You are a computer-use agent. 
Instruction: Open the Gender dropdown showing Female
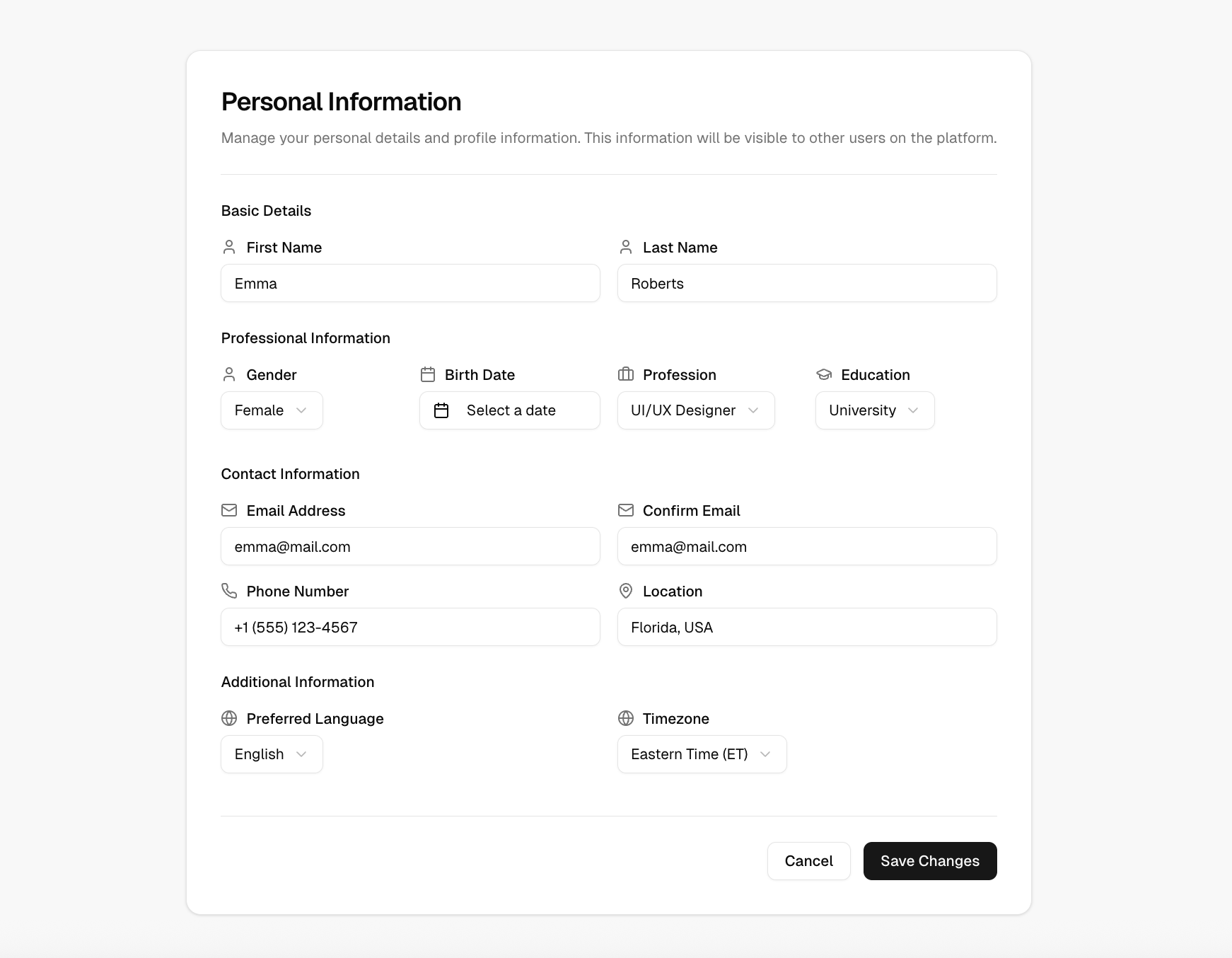(272, 410)
